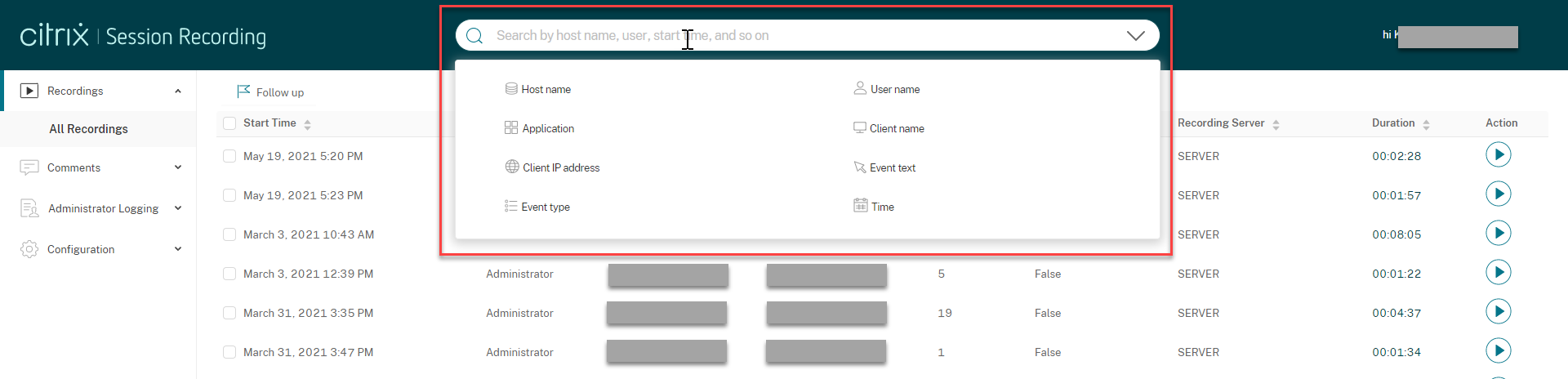Check the May 19, 2021 5:23 PM row

(229, 196)
